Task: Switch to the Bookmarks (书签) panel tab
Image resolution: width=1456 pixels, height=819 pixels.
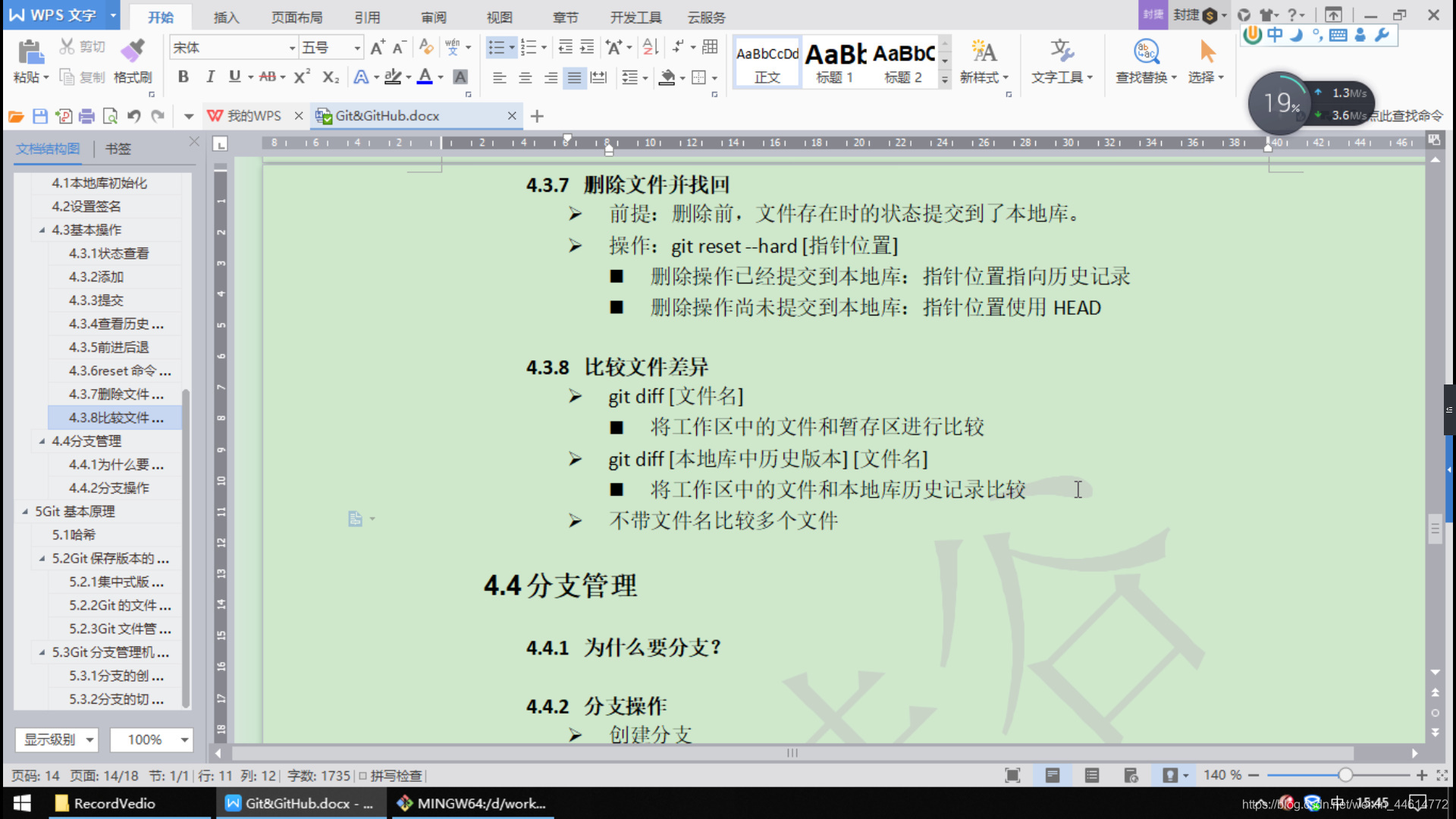Action: pos(118,149)
